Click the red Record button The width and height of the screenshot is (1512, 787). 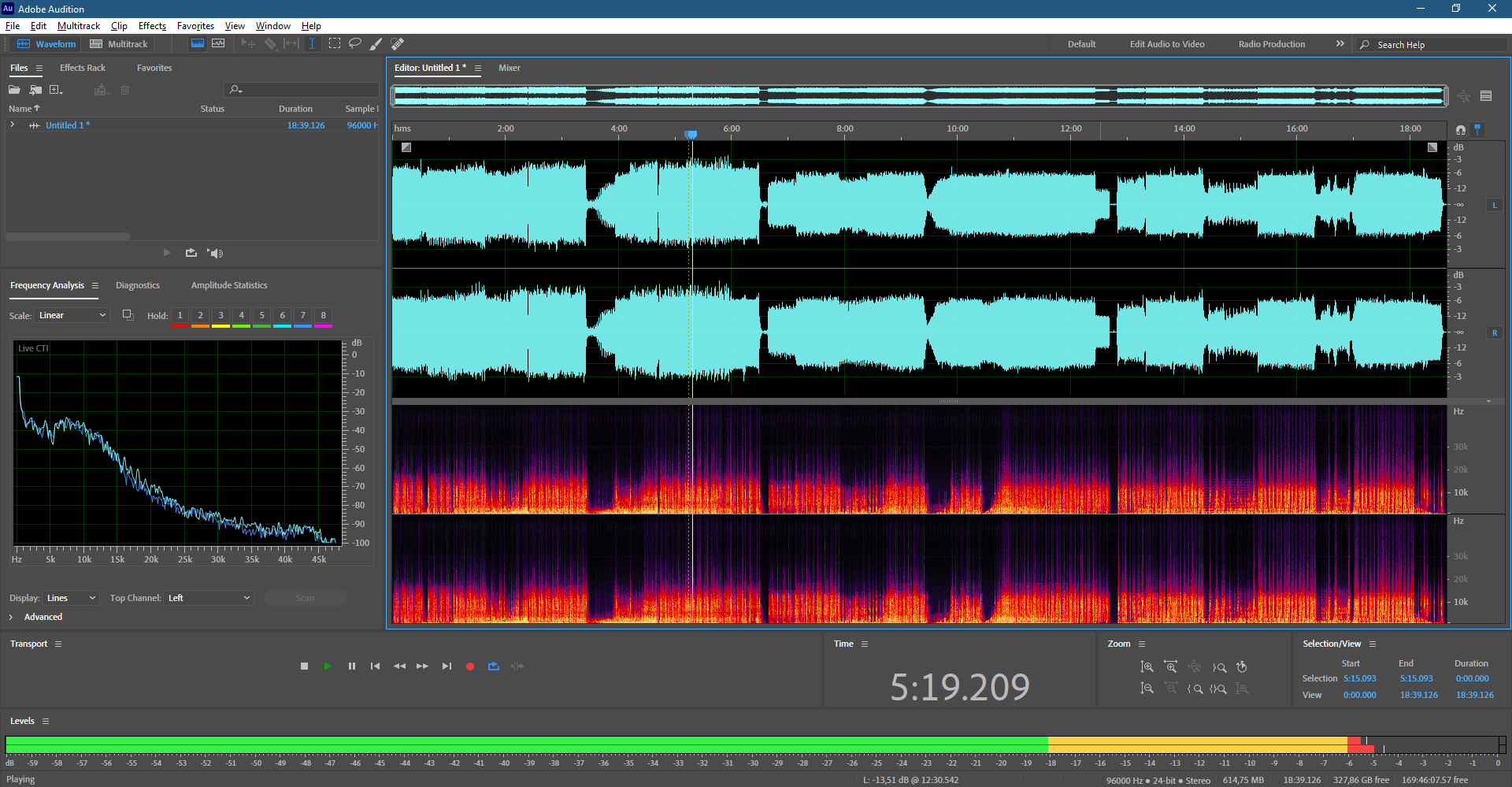pyautogui.click(x=470, y=666)
